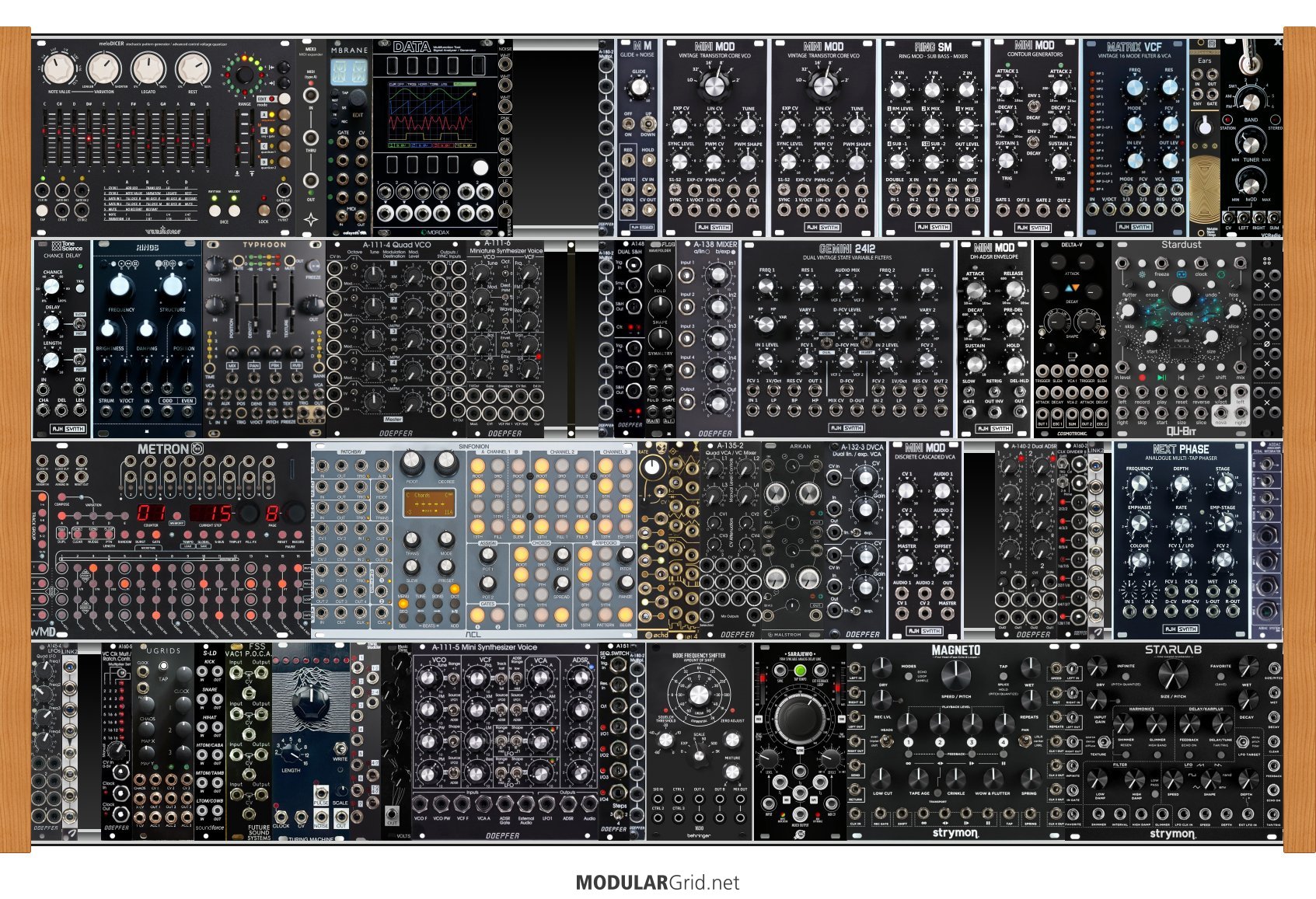Click the Stardust varispeed knob
The height and width of the screenshot is (899, 1316).
point(1181,295)
